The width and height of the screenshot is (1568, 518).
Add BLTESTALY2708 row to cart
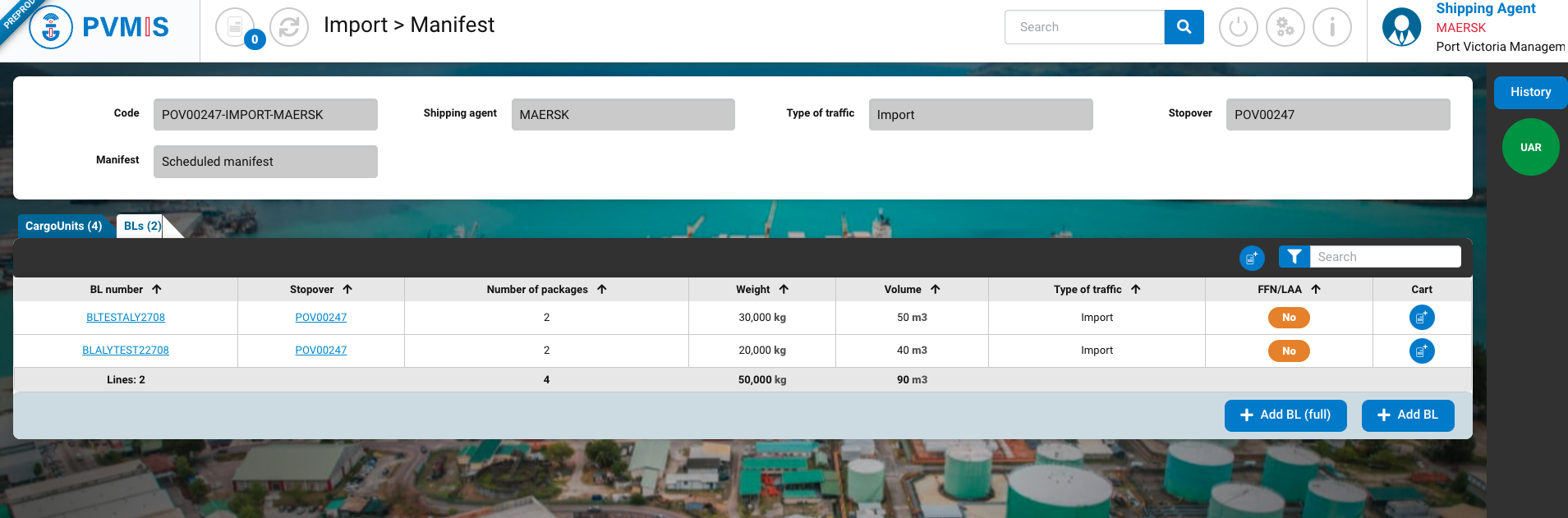coord(1421,318)
